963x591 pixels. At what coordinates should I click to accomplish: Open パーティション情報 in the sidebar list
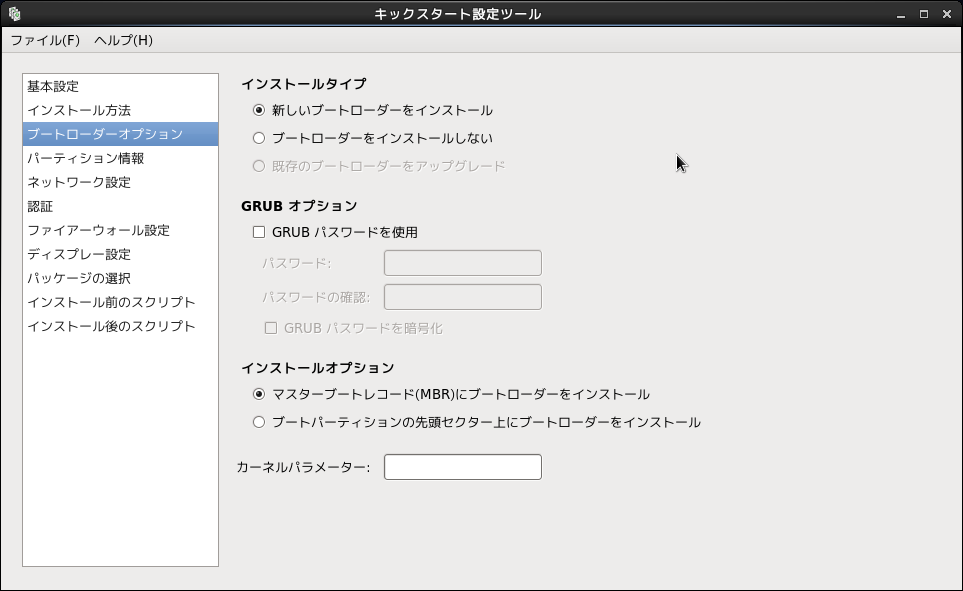click(x=86, y=158)
